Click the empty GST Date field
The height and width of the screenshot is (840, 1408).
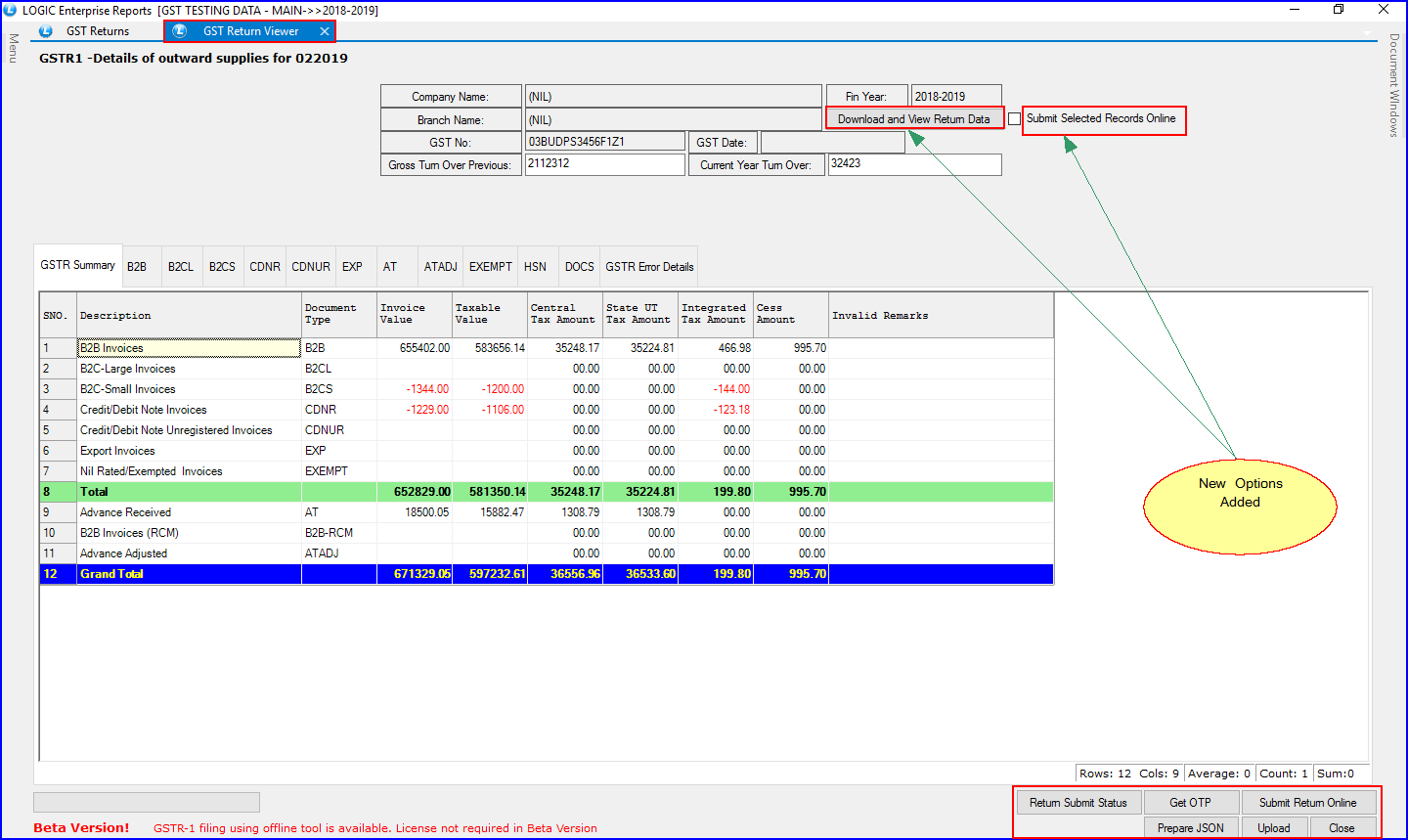click(832, 142)
